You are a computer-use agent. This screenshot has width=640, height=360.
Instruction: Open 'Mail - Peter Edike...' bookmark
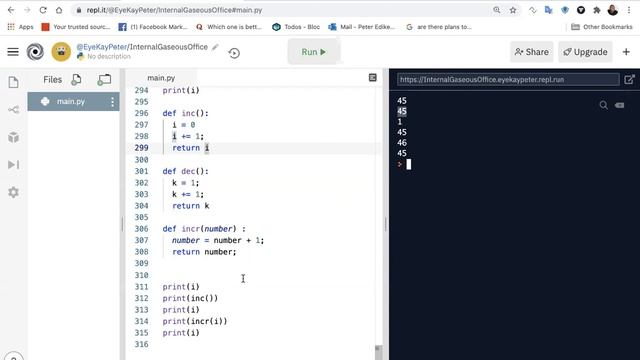[362, 27]
